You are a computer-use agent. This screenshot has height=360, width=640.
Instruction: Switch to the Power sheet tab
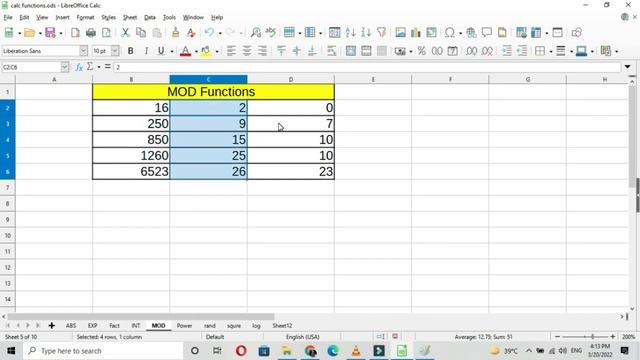[x=184, y=326]
